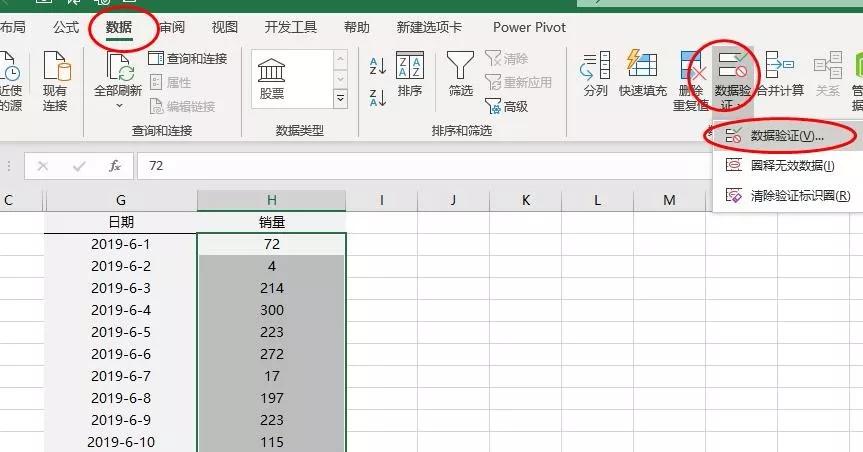Open the 数据 ribbon tab
This screenshot has width=863, height=452.
point(119,27)
